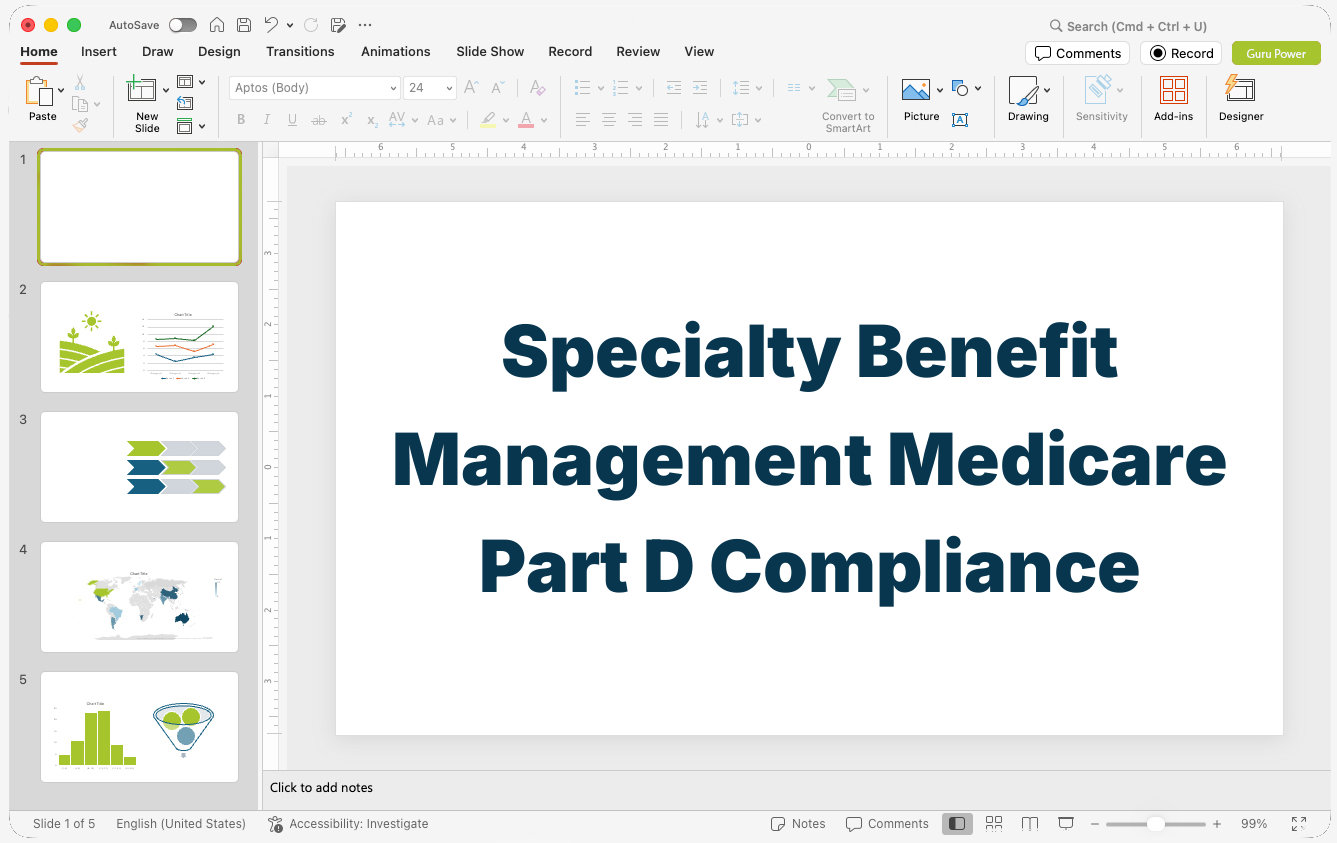This screenshot has width=1337, height=843.
Task: Toggle the AutoSave switch
Action: click(182, 25)
